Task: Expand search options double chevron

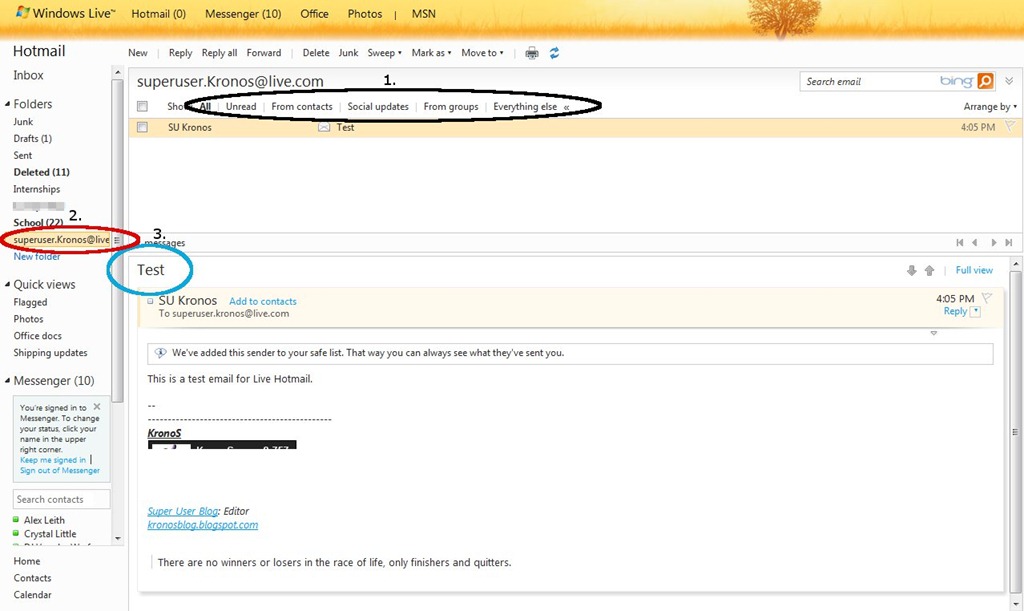Action: pos(1009,81)
